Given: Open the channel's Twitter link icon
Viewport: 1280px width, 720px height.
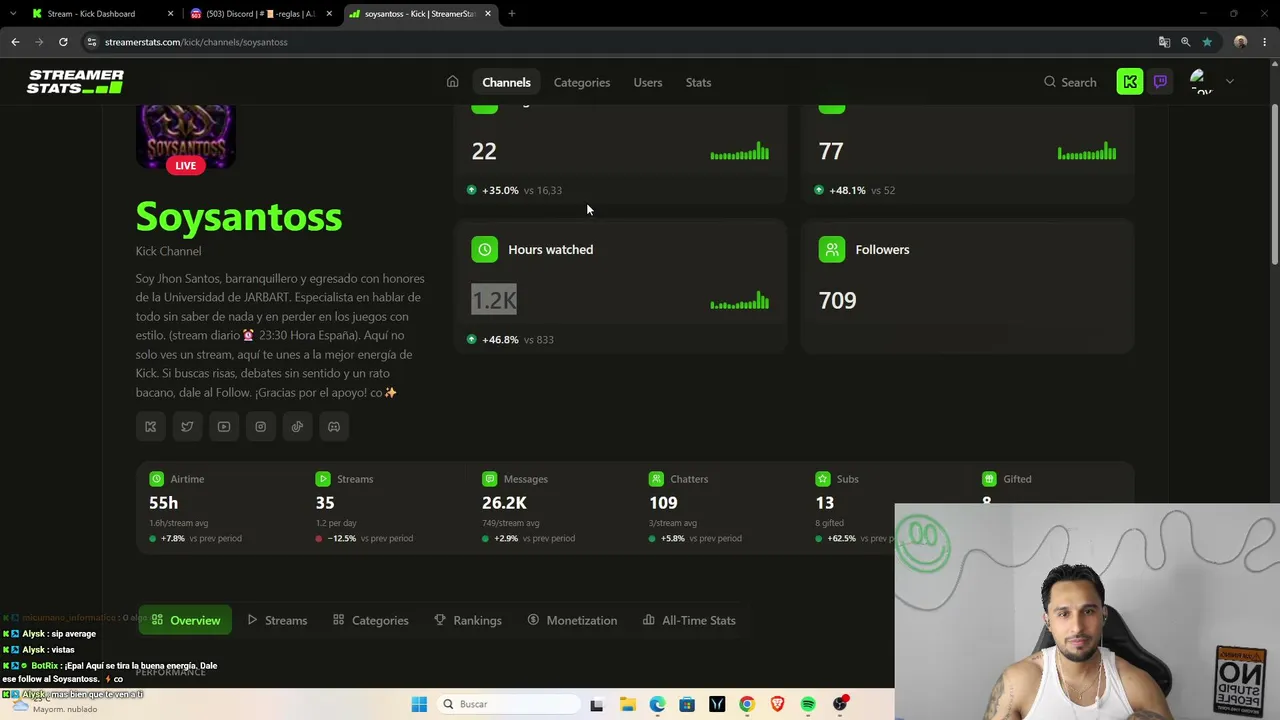Looking at the screenshot, I should [x=187, y=427].
